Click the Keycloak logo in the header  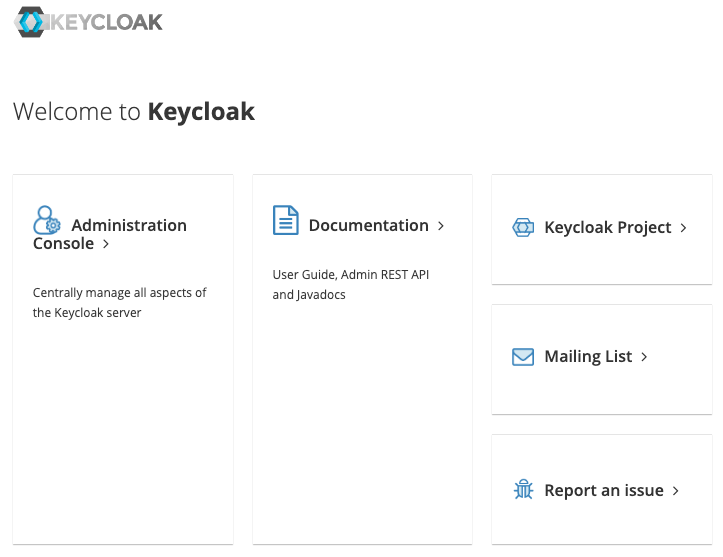coord(88,22)
